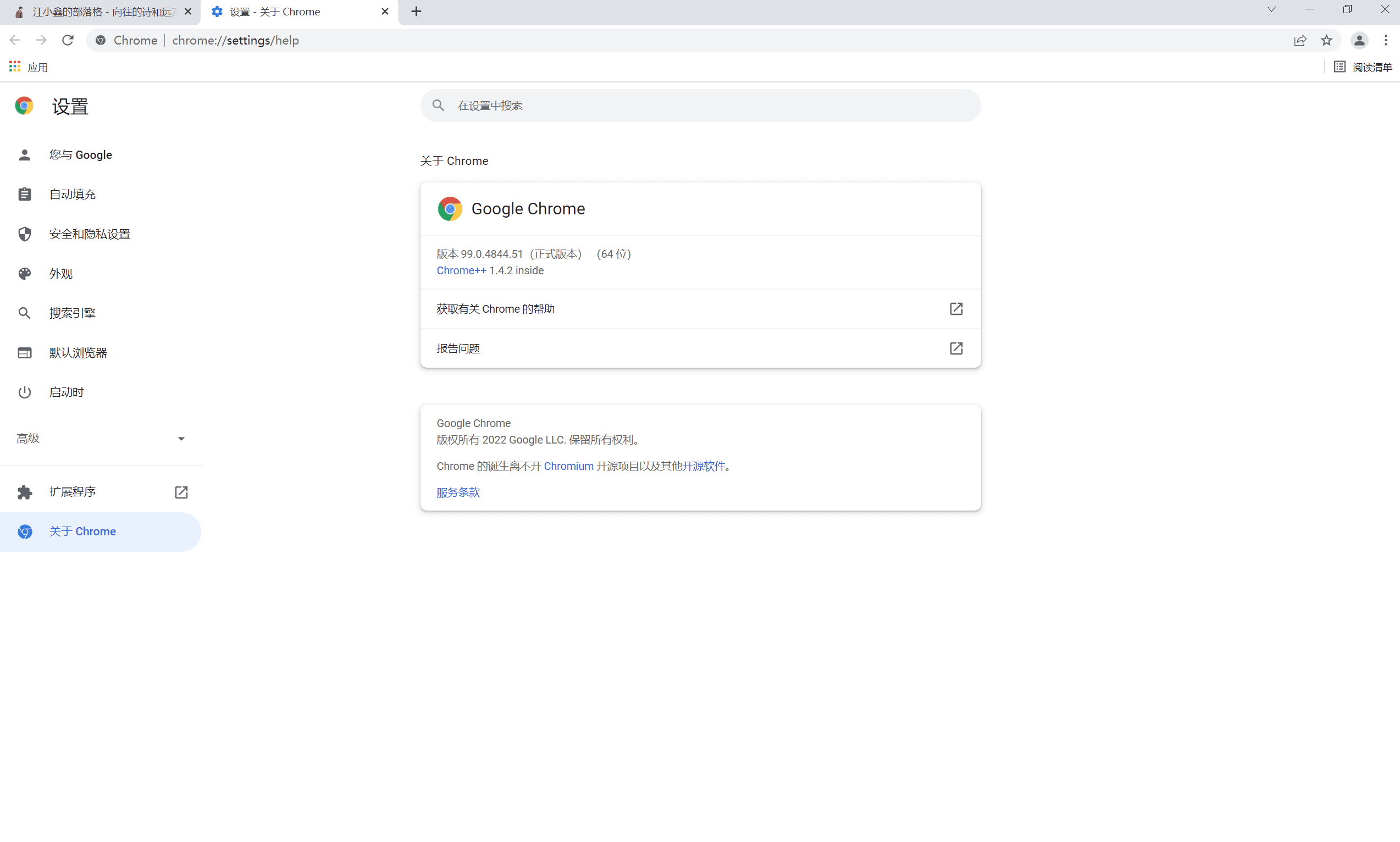The image size is (1400, 842).
Task: Click the new tab plus button
Action: (x=416, y=12)
